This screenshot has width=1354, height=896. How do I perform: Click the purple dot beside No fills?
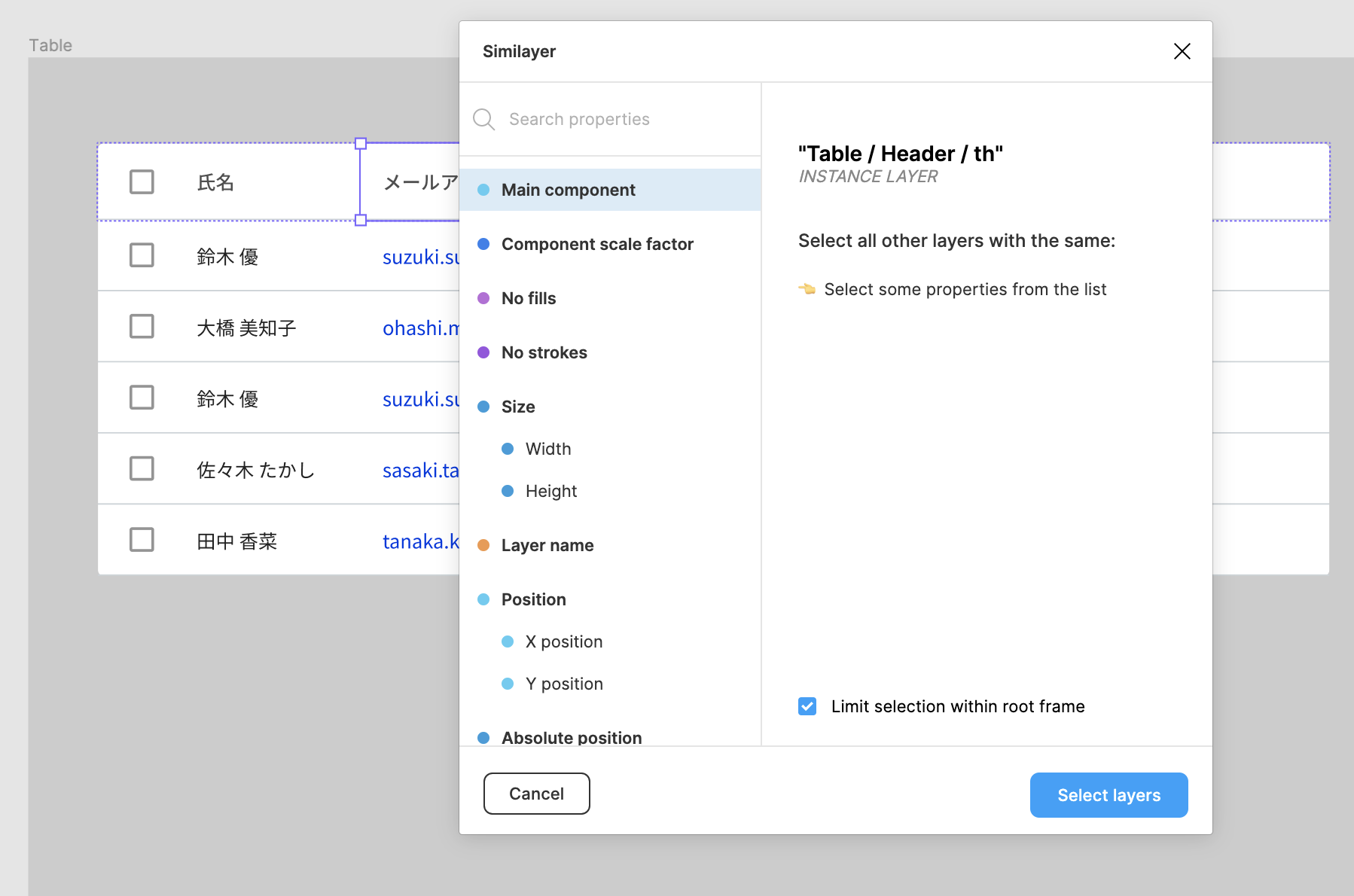(483, 298)
